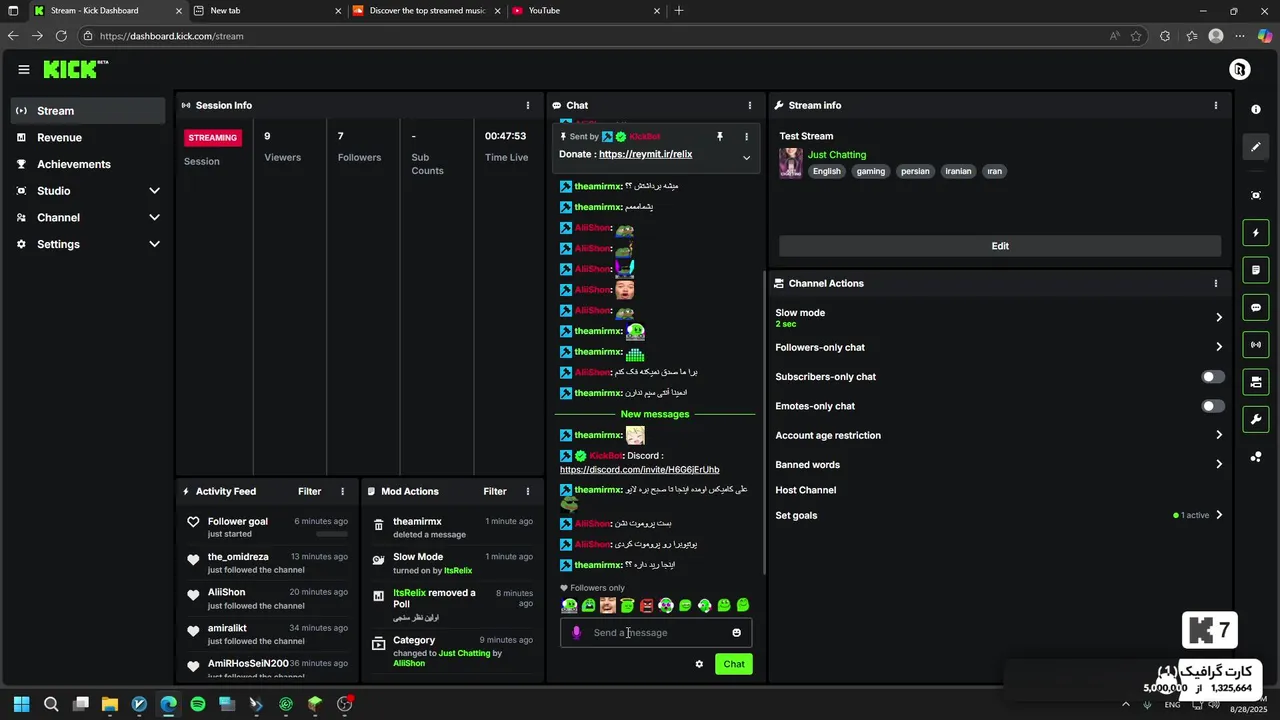This screenshot has height=720, width=1280.
Task: Click the Edit button in Stream info
Action: pyautogui.click(x=1000, y=246)
